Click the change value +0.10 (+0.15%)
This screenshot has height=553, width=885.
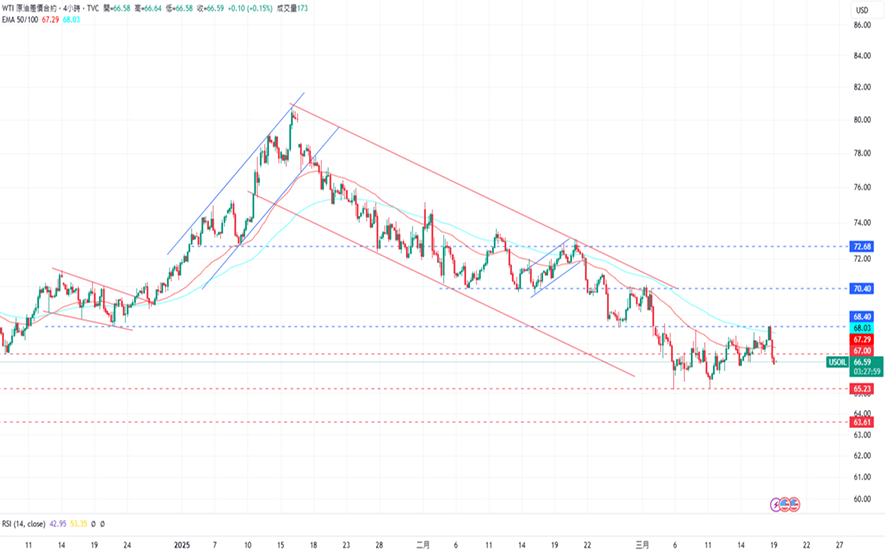pyautogui.click(x=249, y=8)
